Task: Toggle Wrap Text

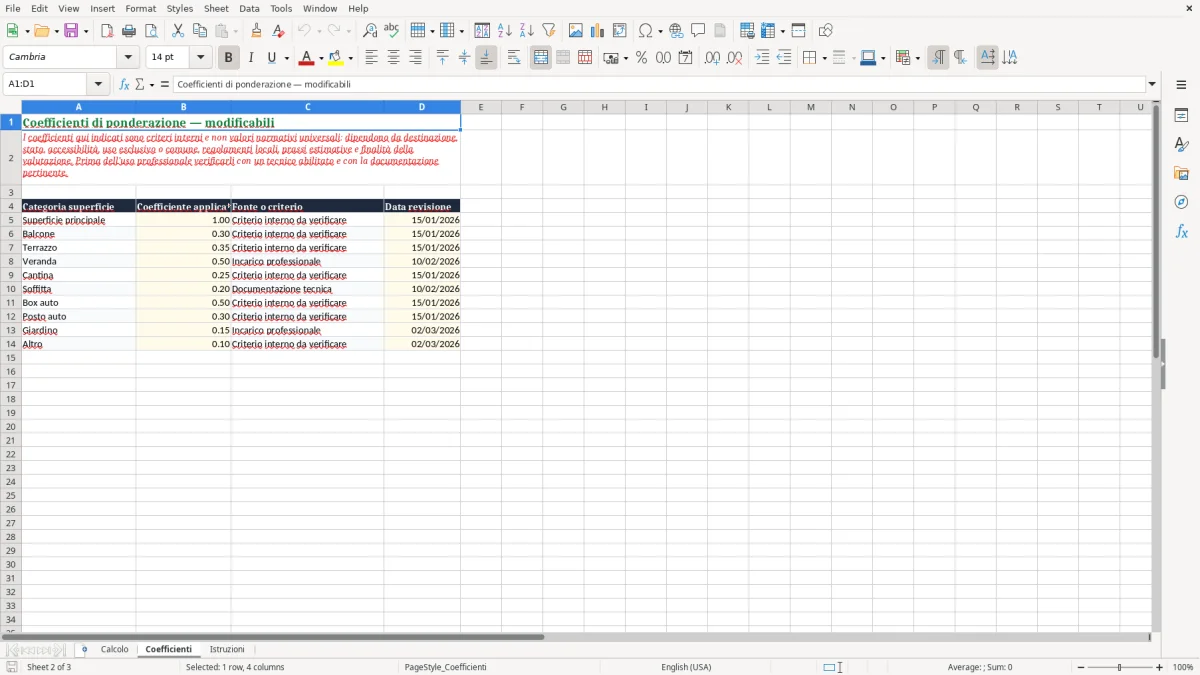Action: pyautogui.click(x=514, y=58)
